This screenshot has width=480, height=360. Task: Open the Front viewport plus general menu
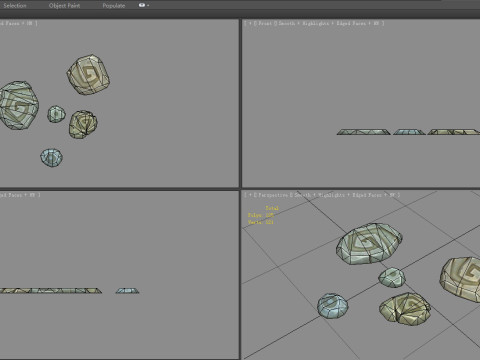click(x=250, y=23)
